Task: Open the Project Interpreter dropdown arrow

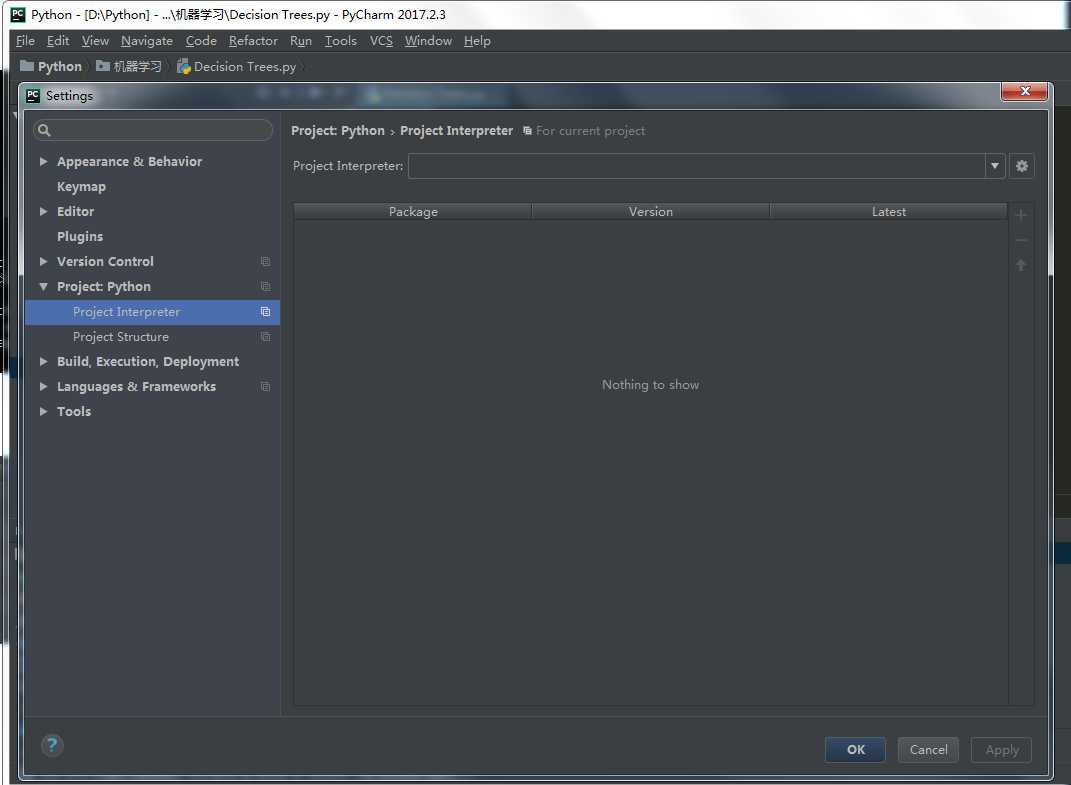Action: [x=994, y=166]
